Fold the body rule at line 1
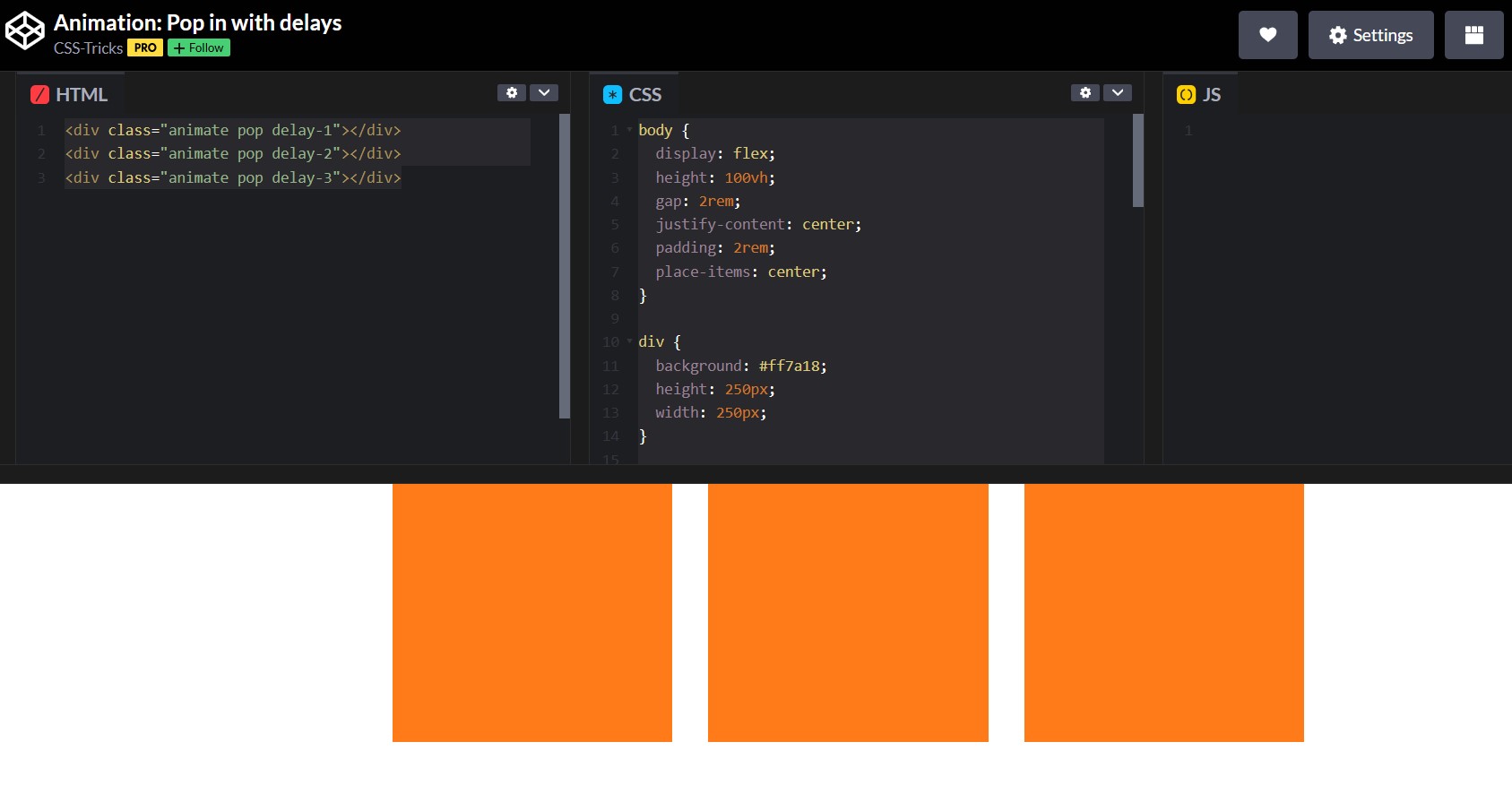 coord(629,130)
